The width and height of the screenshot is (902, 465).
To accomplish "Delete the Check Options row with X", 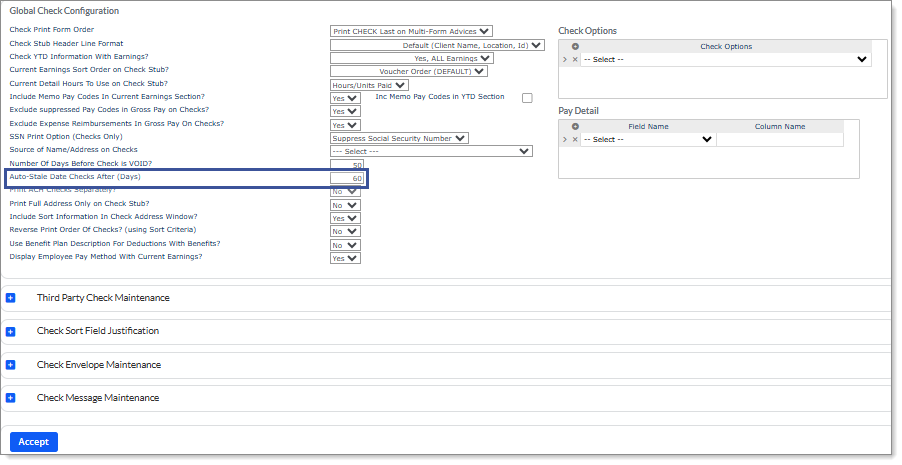I will click(x=575, y=60).
